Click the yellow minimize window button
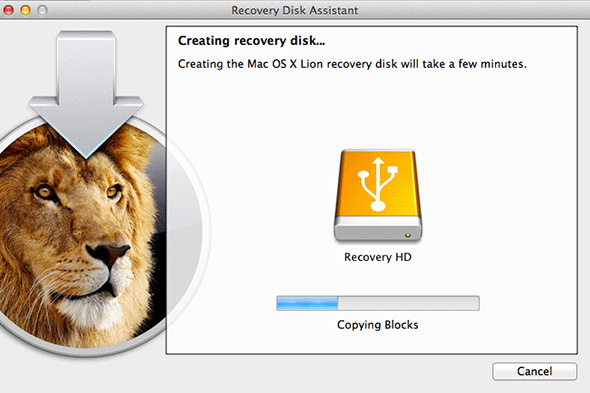 point(26,10)
